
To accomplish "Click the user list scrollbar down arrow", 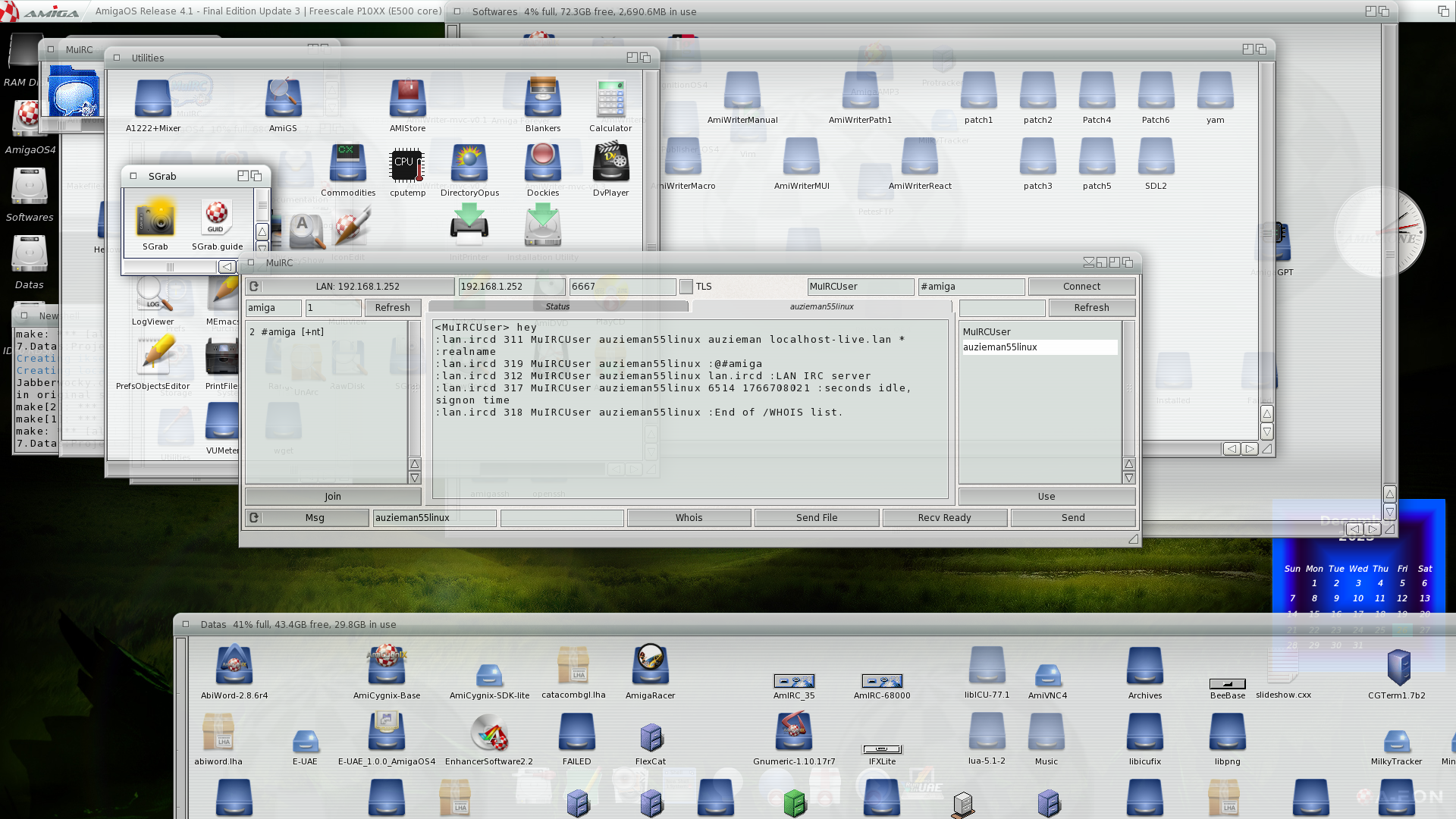I will coord(1129,479).
